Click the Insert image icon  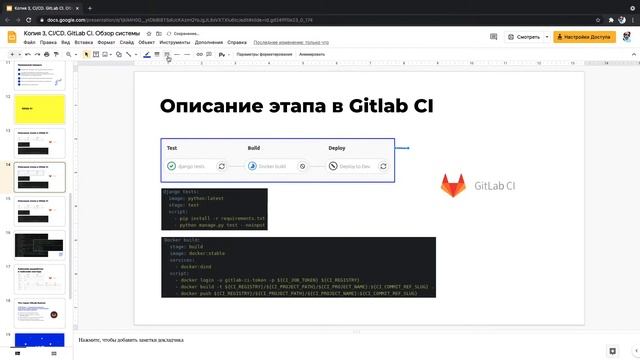105,54
